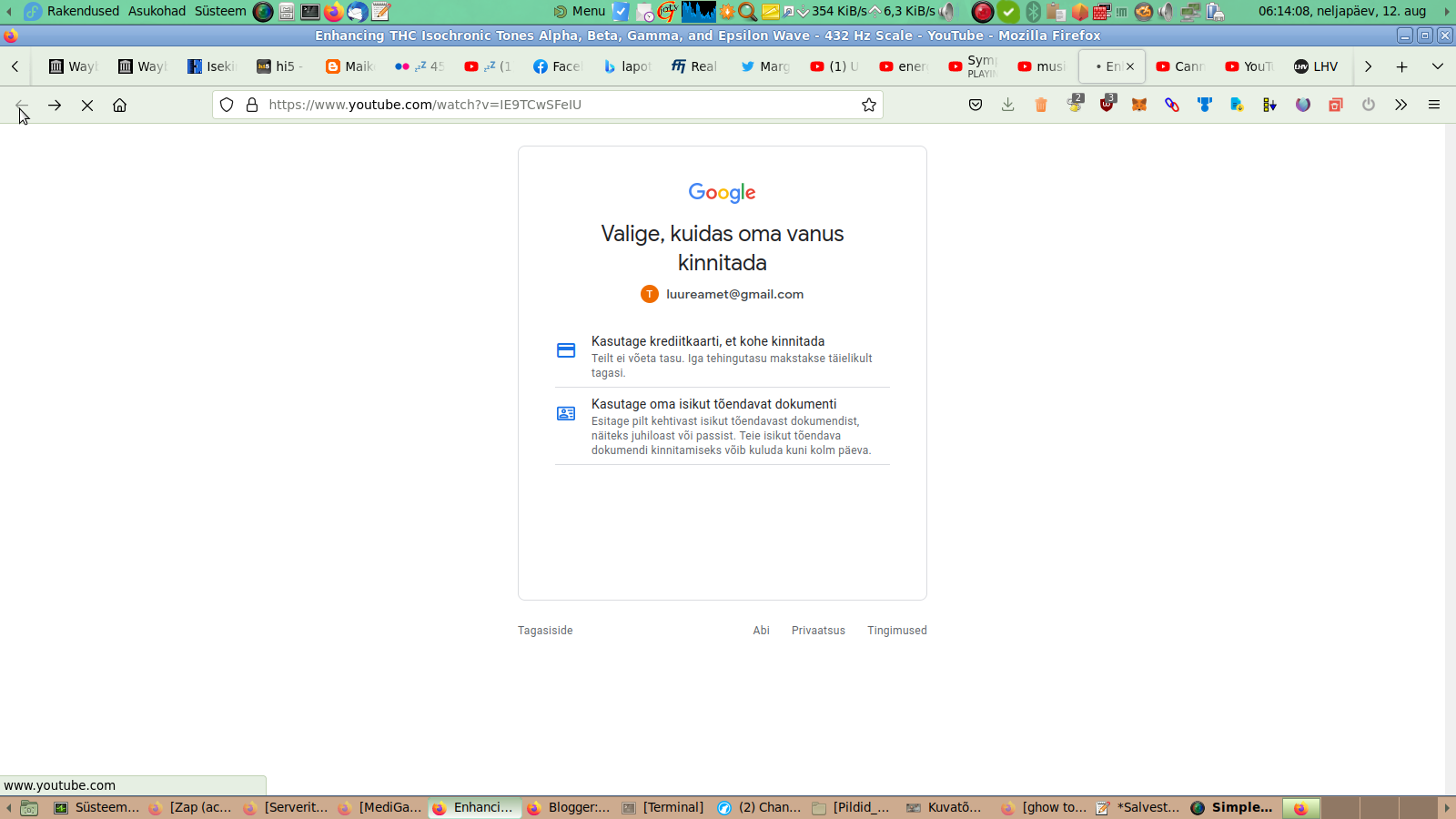Open the Süsteem system menu
Image resolution: width=1456 pixels, height=819 pixels.
click(220, 11)
